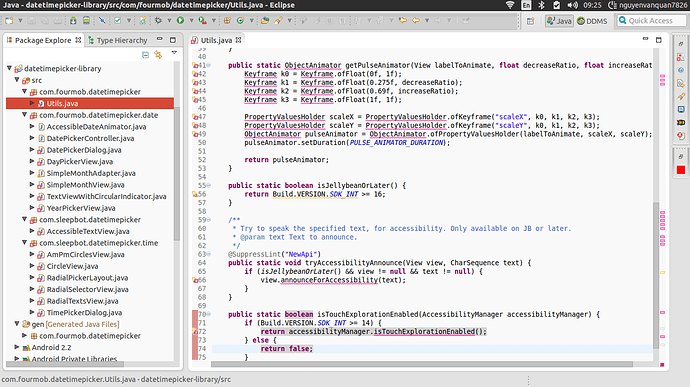Minimize the Package Explorer panel
The image size is (690, 387).
[160, 39]
